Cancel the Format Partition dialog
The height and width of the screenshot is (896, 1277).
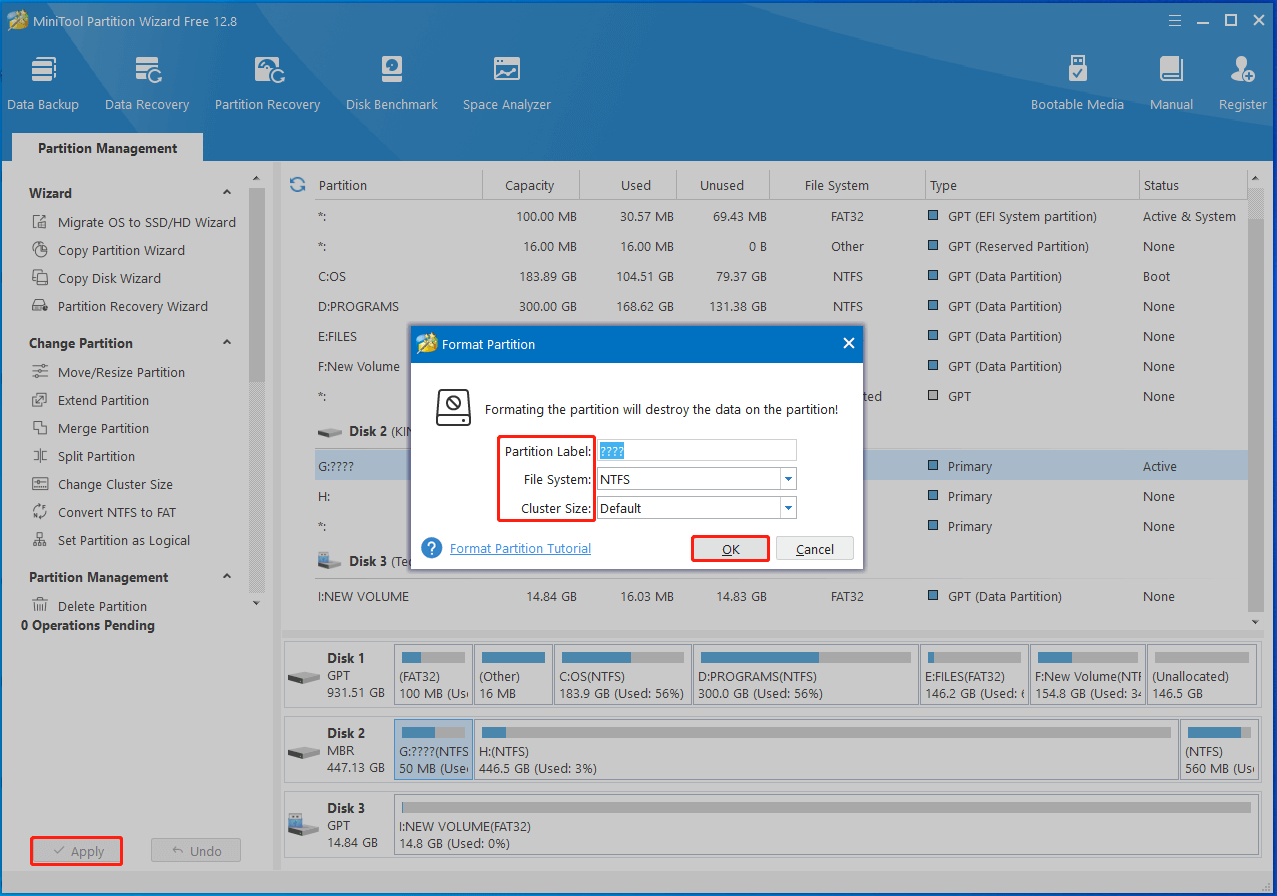(x=815, y=549)
